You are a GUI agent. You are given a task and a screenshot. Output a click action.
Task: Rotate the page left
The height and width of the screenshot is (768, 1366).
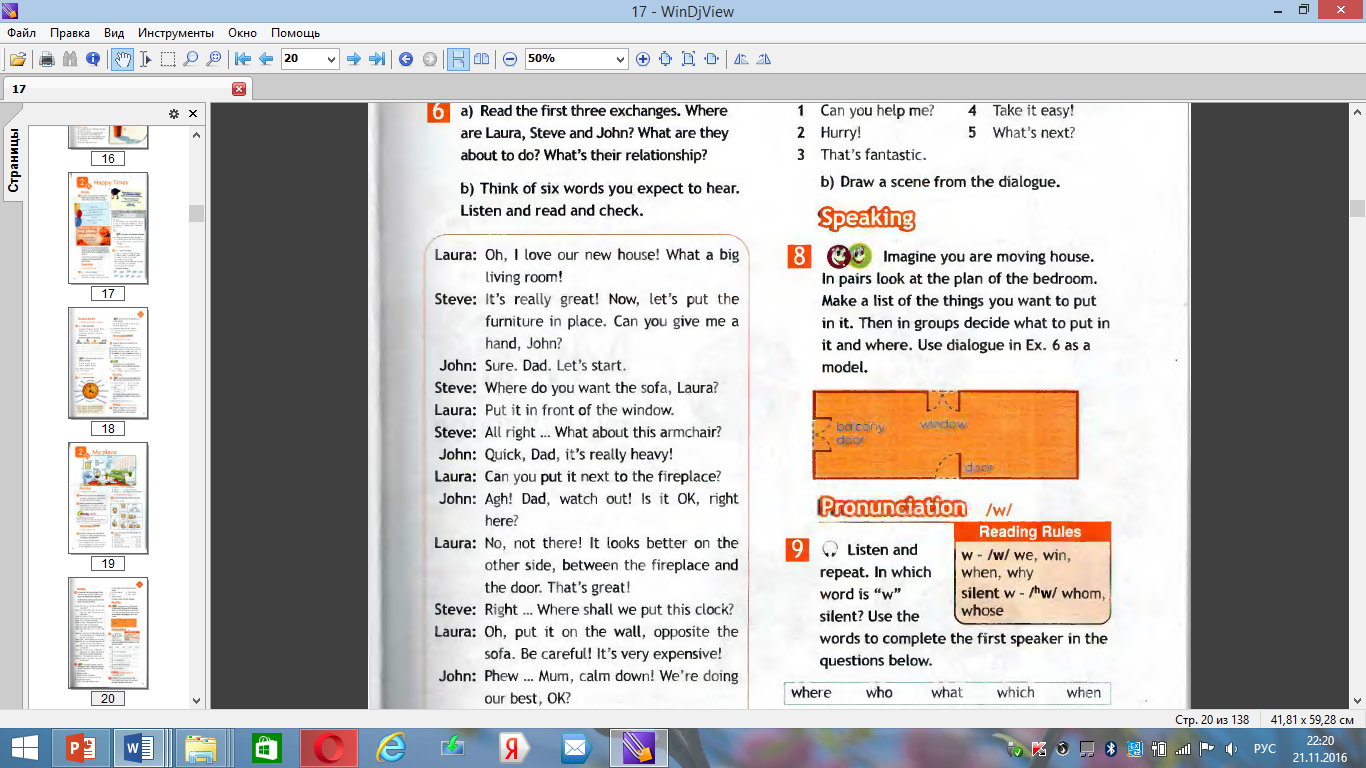tap(741, 59)
